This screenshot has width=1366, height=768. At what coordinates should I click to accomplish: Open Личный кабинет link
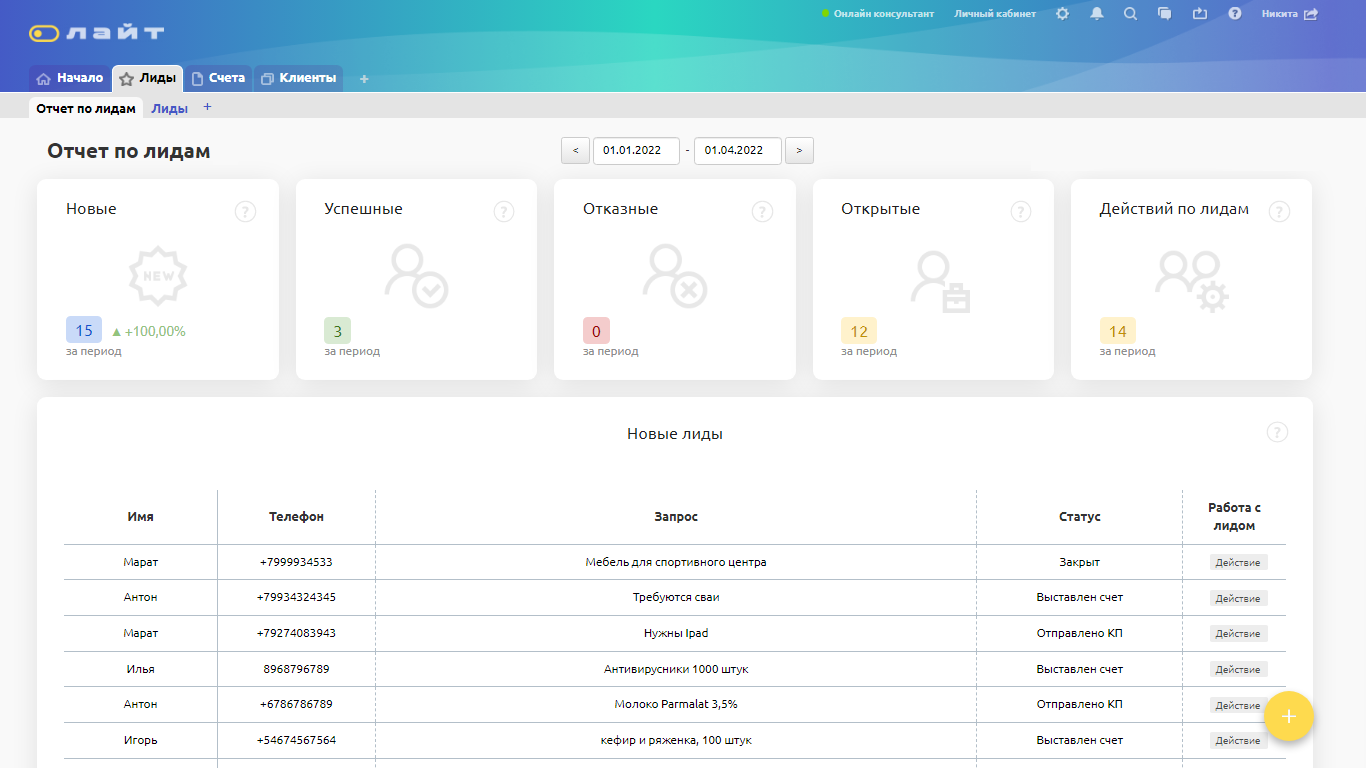click(995, 14)
